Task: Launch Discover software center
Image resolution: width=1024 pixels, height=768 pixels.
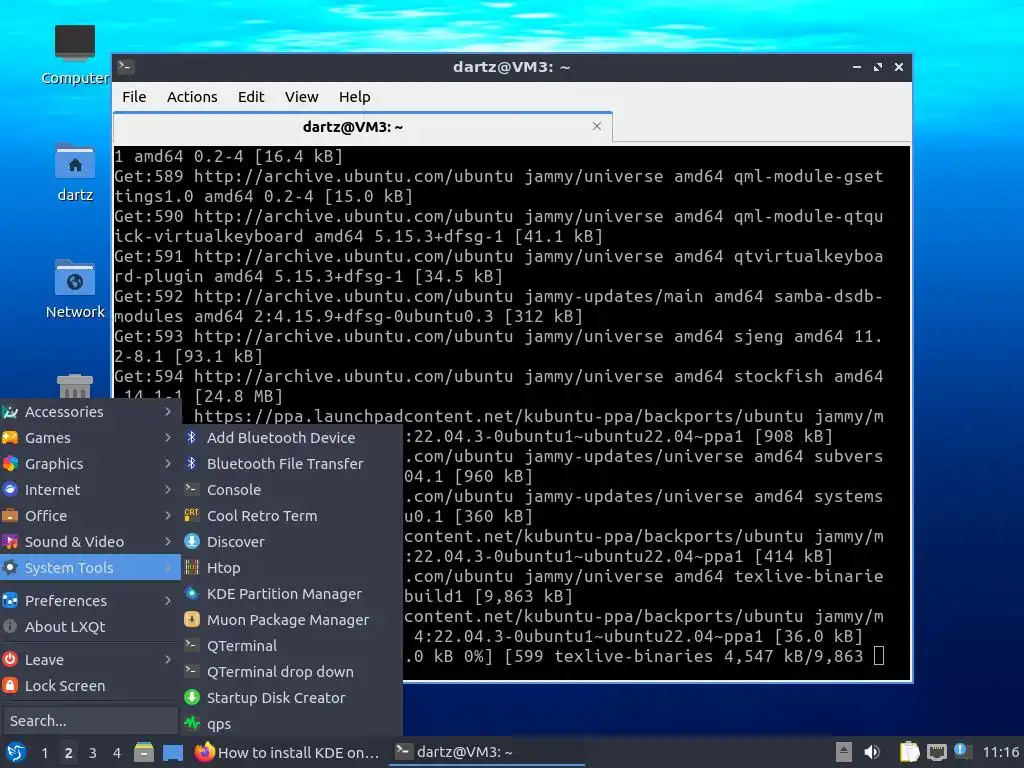Action: tap(293, 541)
